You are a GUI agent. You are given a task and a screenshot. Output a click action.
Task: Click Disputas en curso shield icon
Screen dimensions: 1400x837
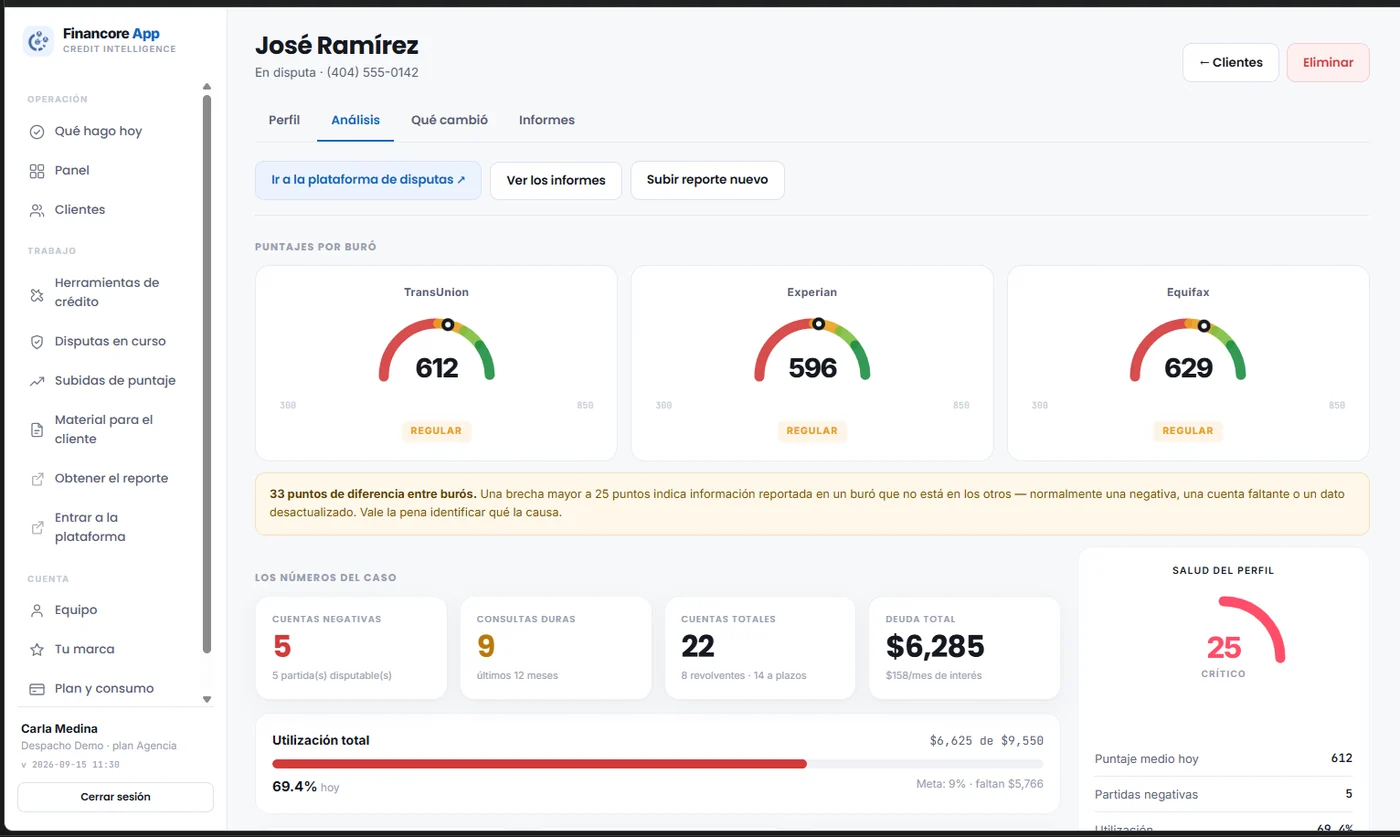pyautogui.click(x=37, y=342)
